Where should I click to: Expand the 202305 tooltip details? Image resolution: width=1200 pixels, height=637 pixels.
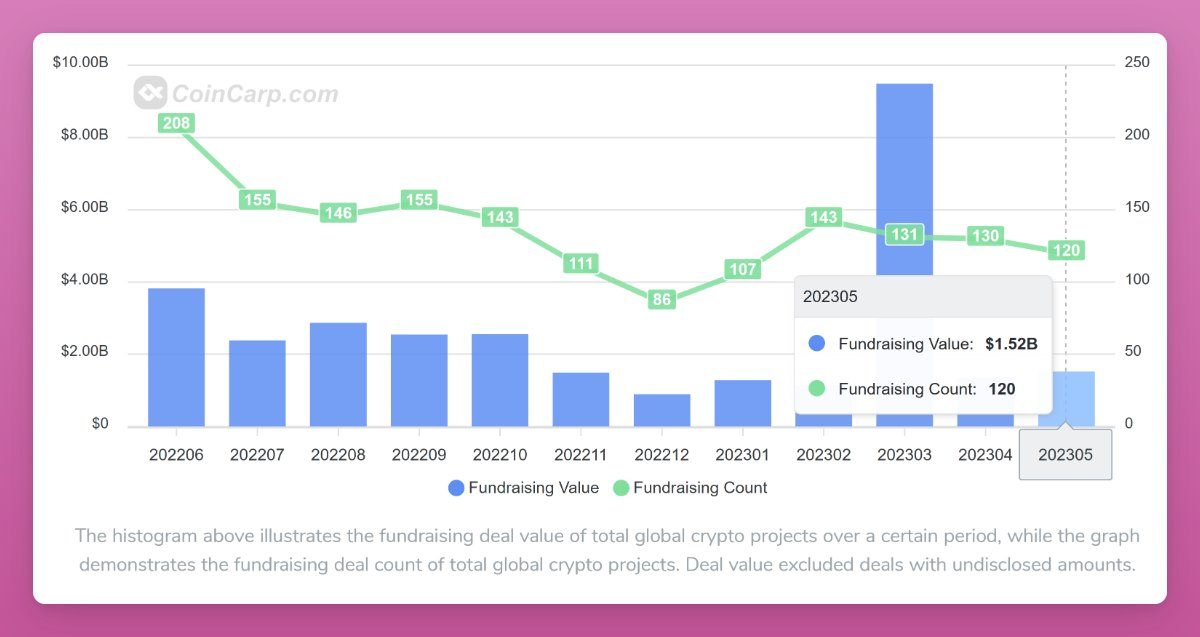coord(922,296)
